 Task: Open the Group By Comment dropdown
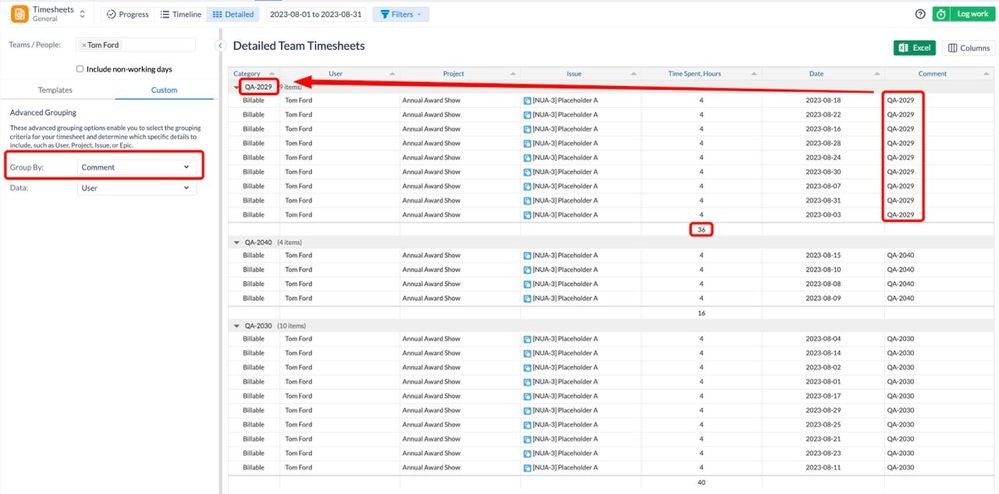136,167
